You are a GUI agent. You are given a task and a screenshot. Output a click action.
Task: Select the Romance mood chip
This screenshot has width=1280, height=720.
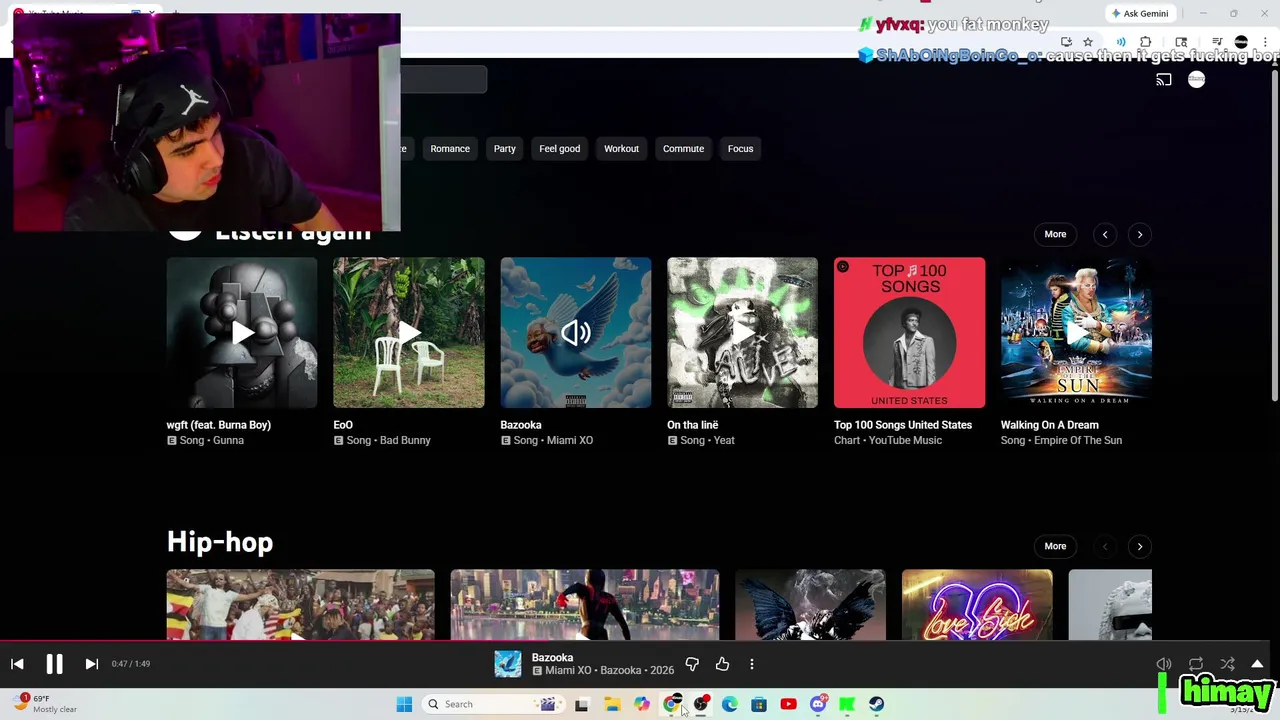pyautogui.click(x=450, y=149)
